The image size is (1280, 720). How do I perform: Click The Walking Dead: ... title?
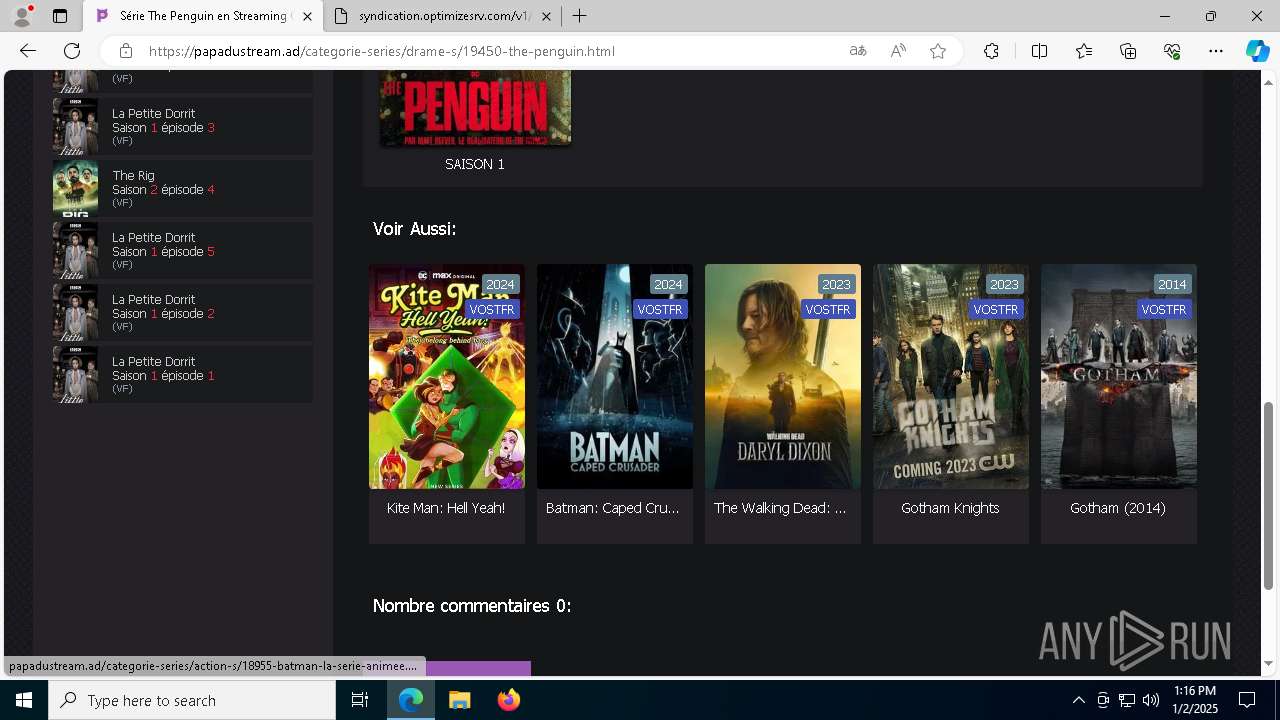tap(780, 508)
